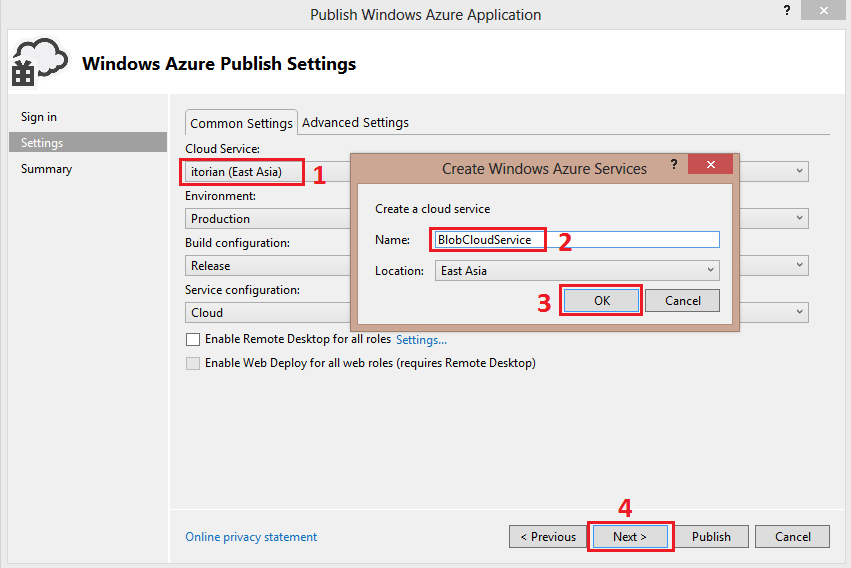Close the Create Windows Azure Services dialog

click(709, 165)
